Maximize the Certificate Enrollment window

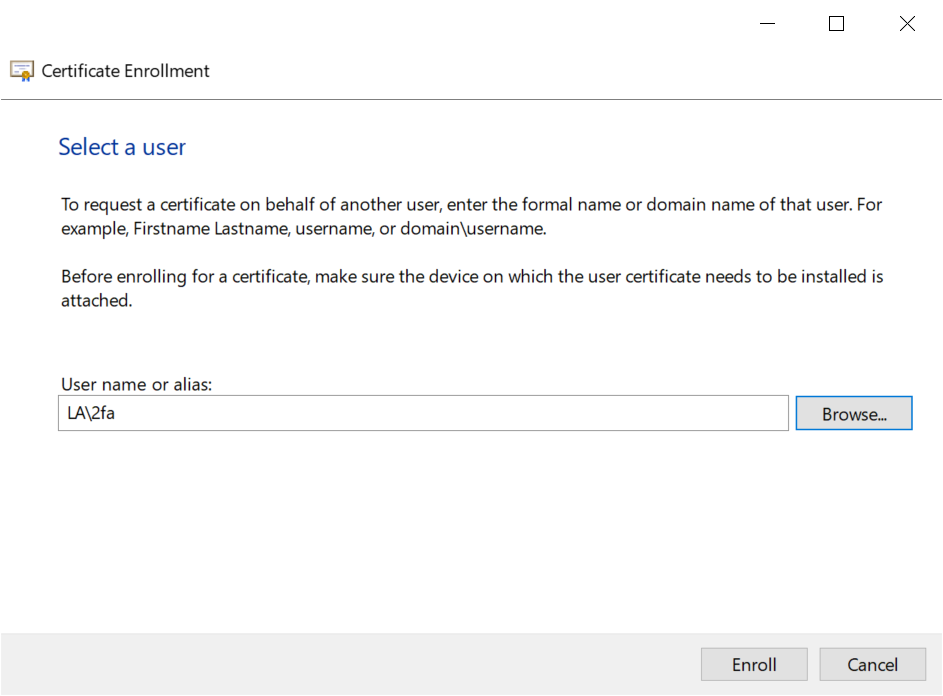point(837,24)
